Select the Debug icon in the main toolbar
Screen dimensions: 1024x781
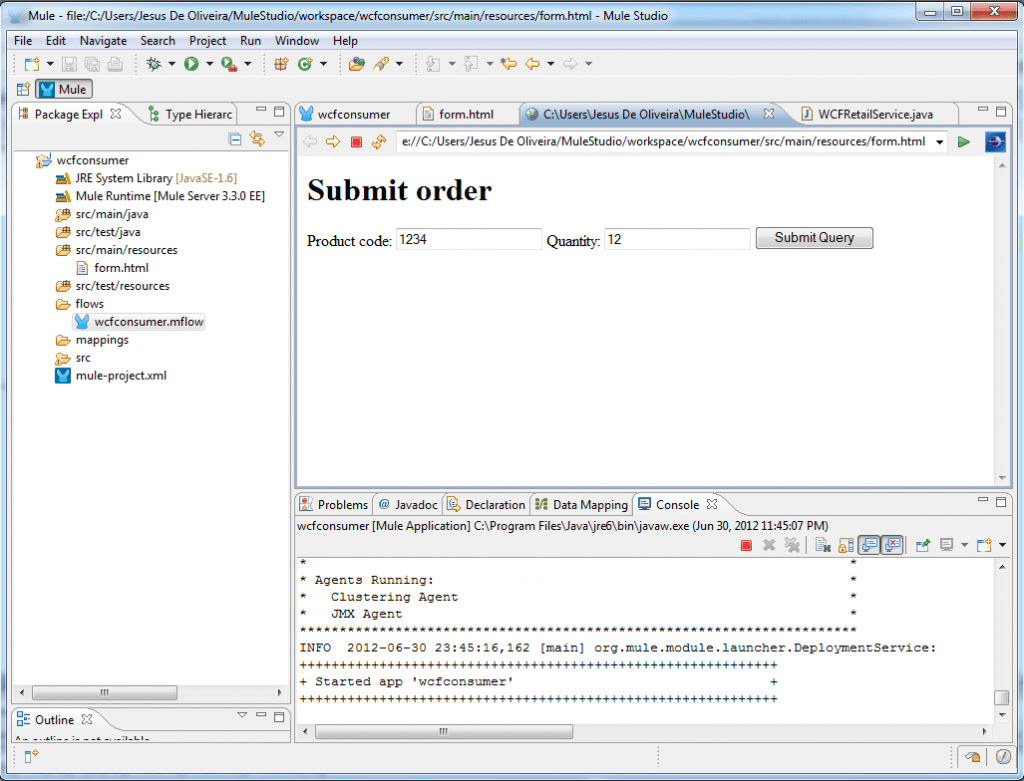click(x=152, y=61)
